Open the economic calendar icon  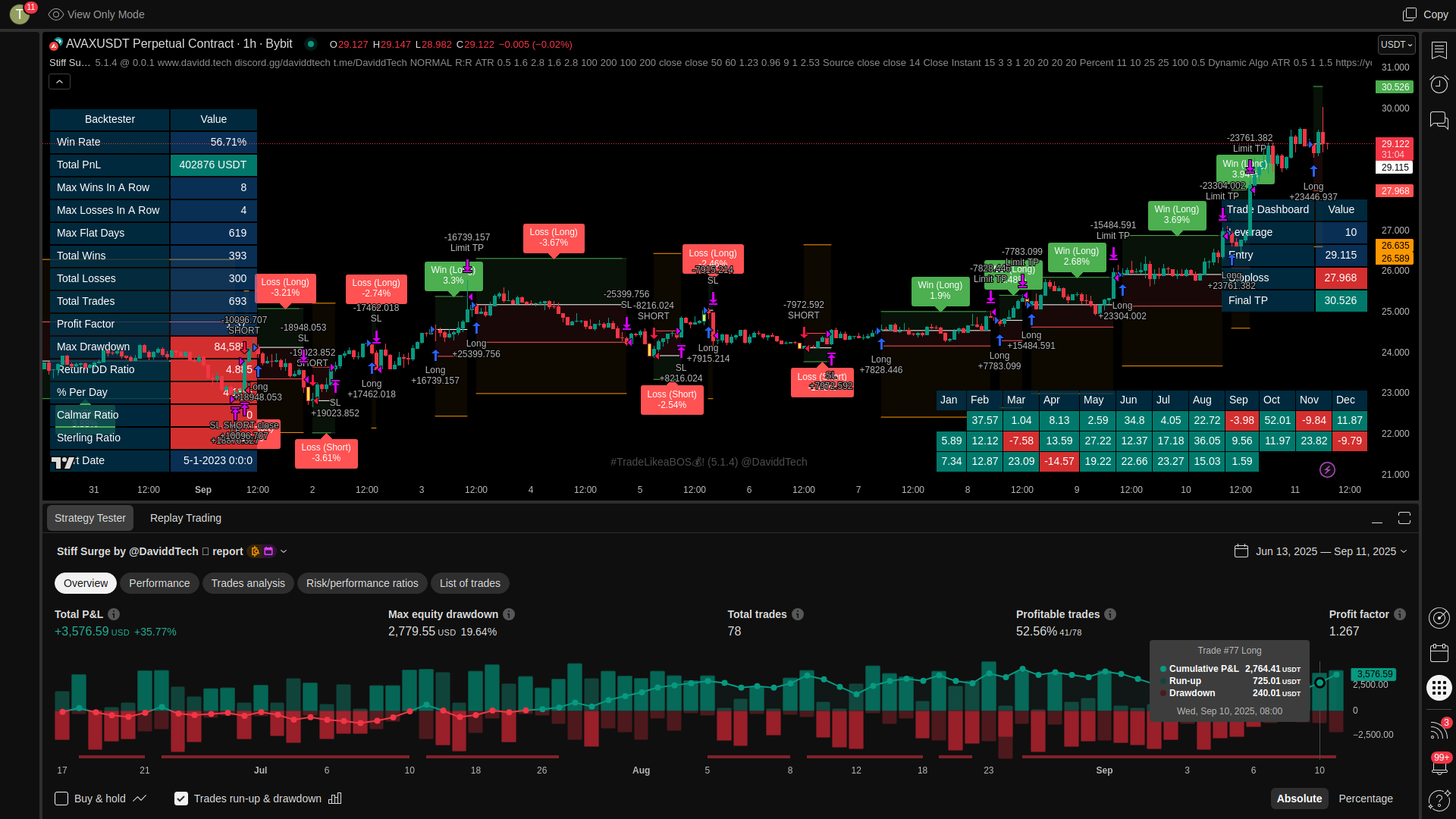pos(1439,652)
